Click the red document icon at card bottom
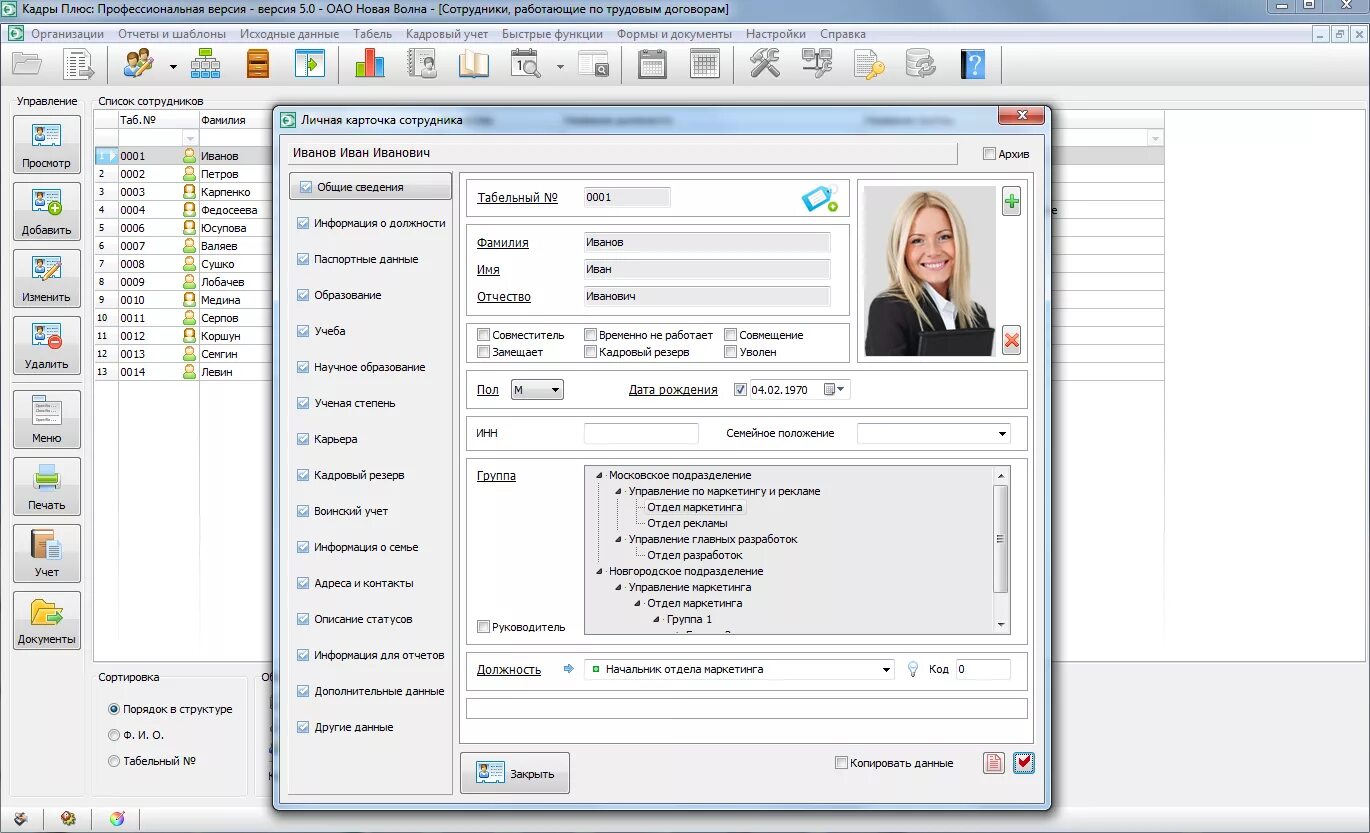The image size is (1370, 833). tap(993, 763)
